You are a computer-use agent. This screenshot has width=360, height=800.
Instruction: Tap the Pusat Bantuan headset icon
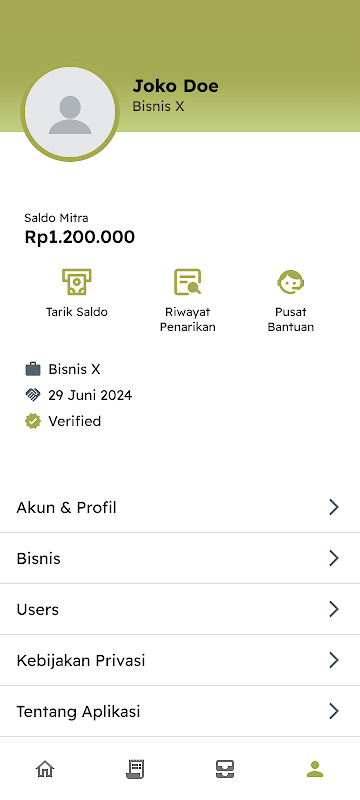[291, 282]
